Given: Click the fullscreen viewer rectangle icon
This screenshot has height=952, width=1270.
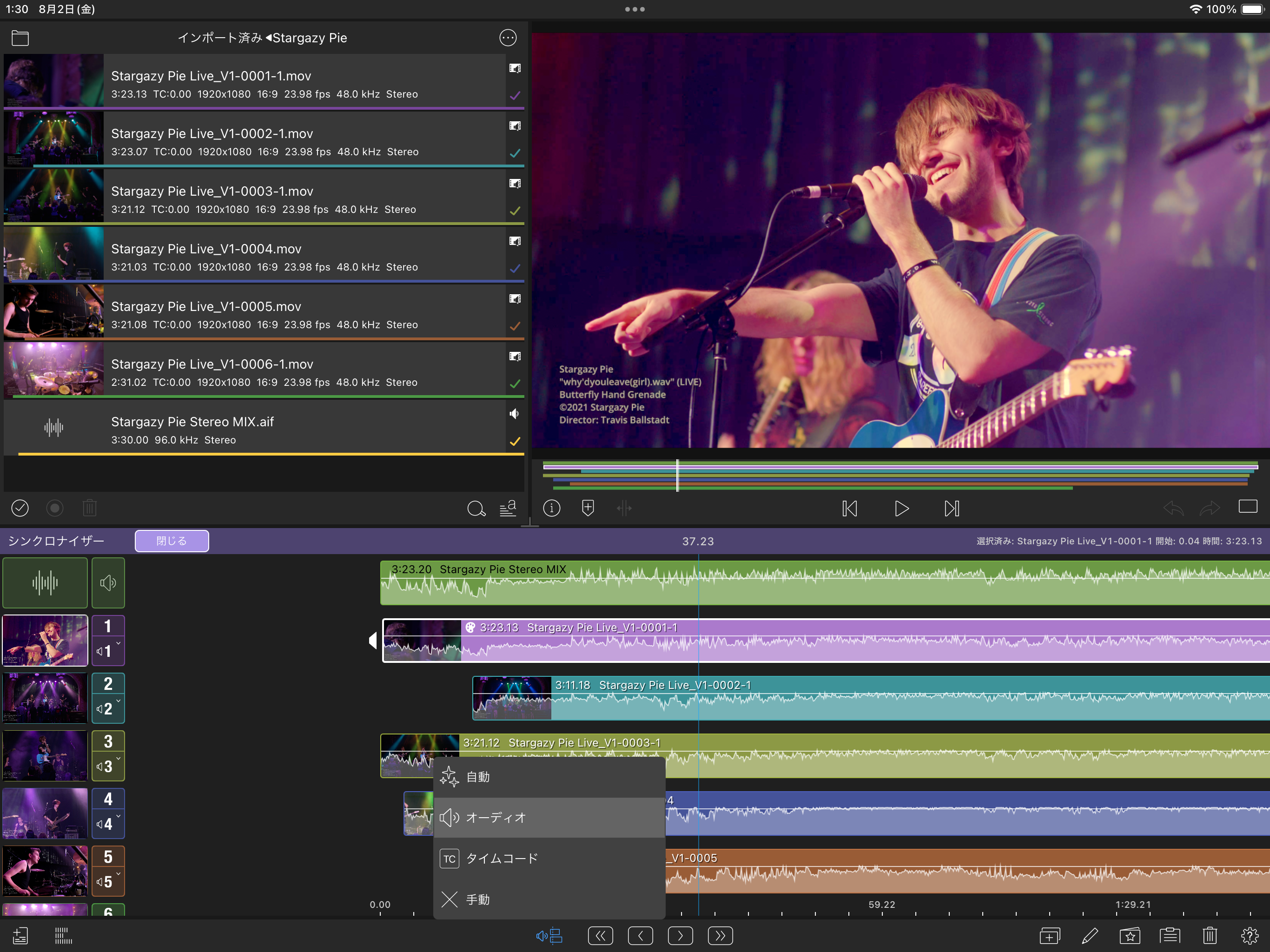Looking at the screenshot, I should point(1248,506).
